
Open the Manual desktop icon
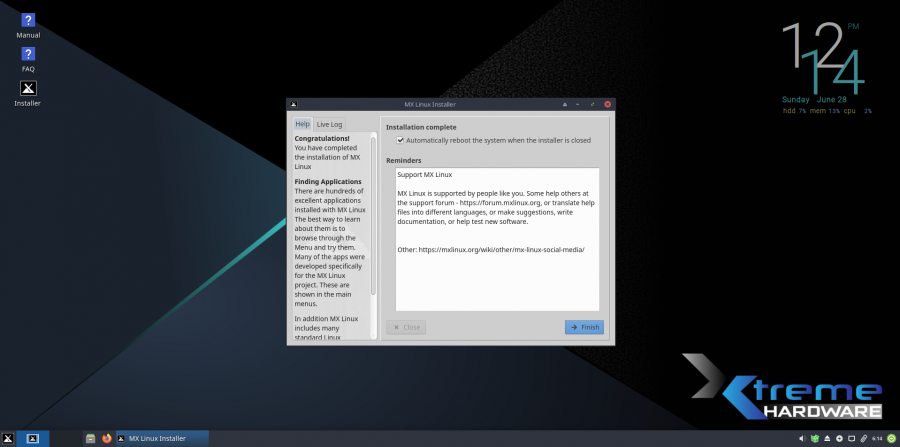(x=28, y=22)
